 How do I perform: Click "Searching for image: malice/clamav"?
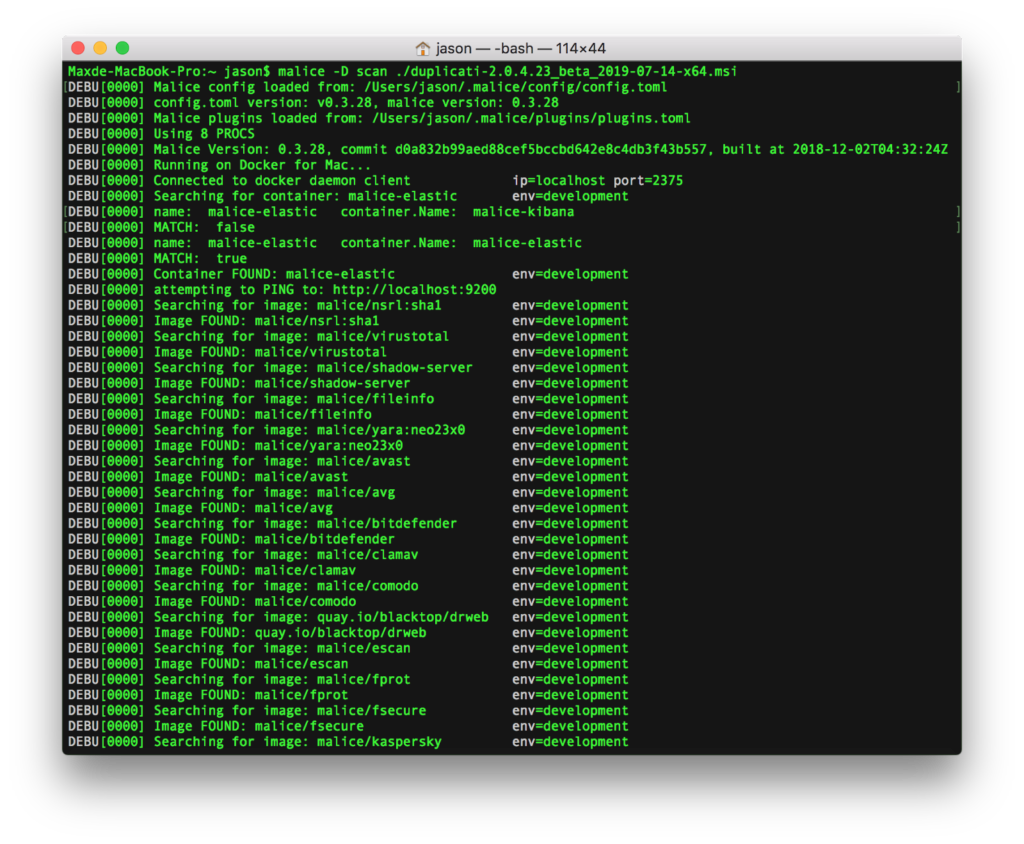click(x=285, y=555)
